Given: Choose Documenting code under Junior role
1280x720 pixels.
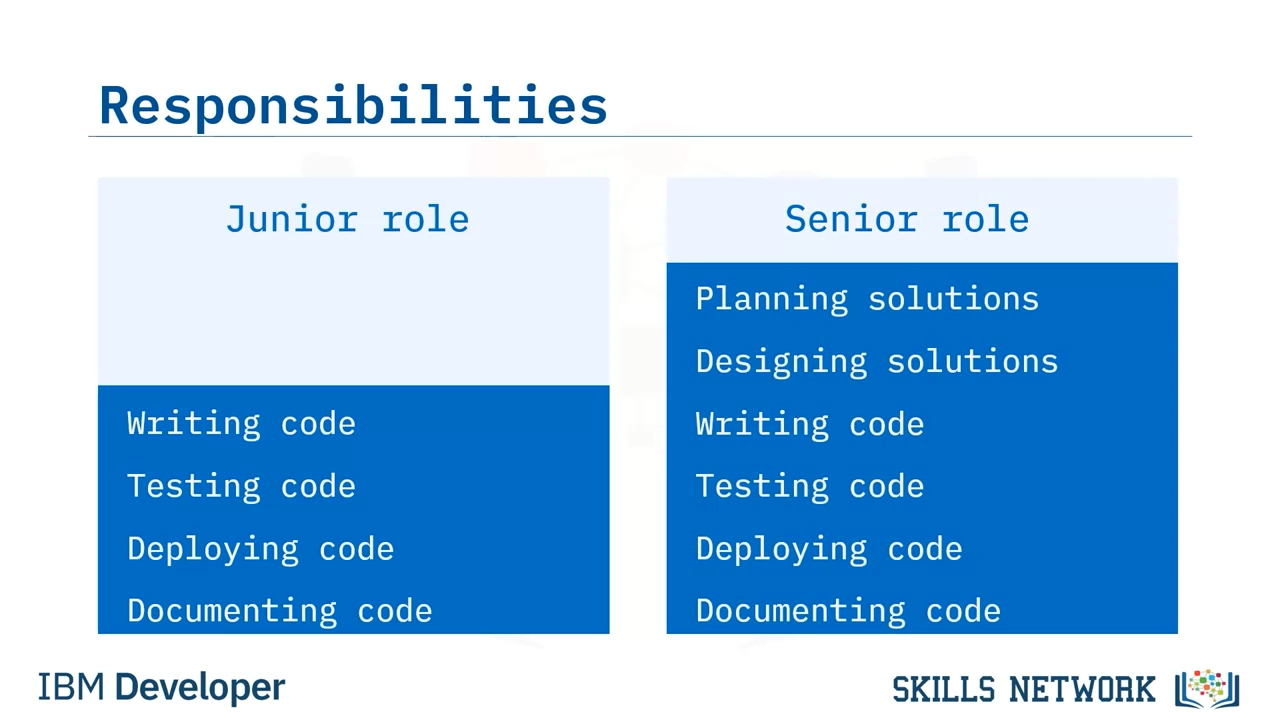Looking at the screenshot, I should pos(279,611).
